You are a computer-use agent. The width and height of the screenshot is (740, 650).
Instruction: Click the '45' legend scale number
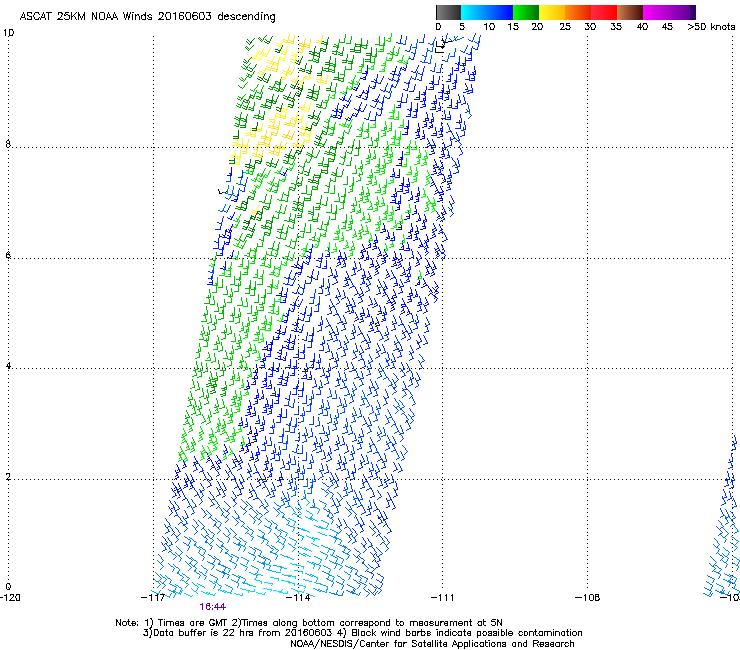tap(667, 27)
